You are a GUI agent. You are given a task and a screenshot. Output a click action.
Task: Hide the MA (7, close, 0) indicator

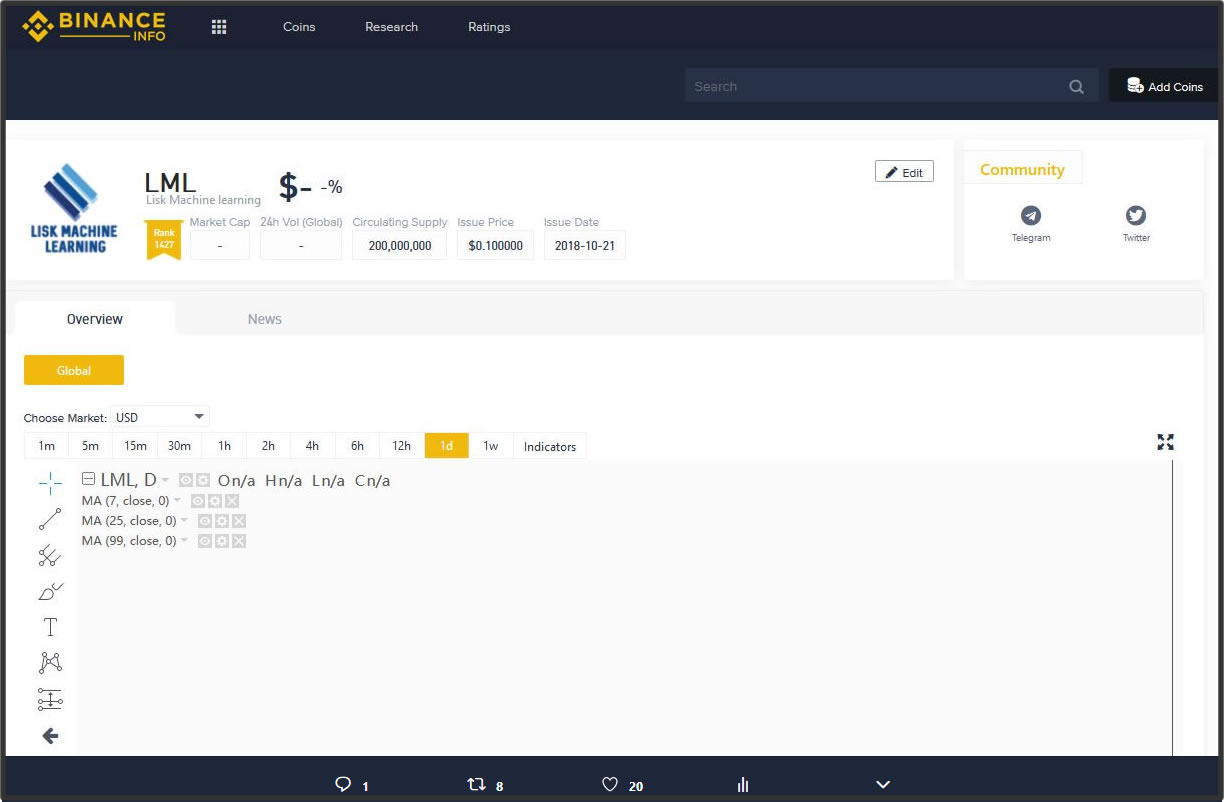pyautogui.click(x=198, y=501)
